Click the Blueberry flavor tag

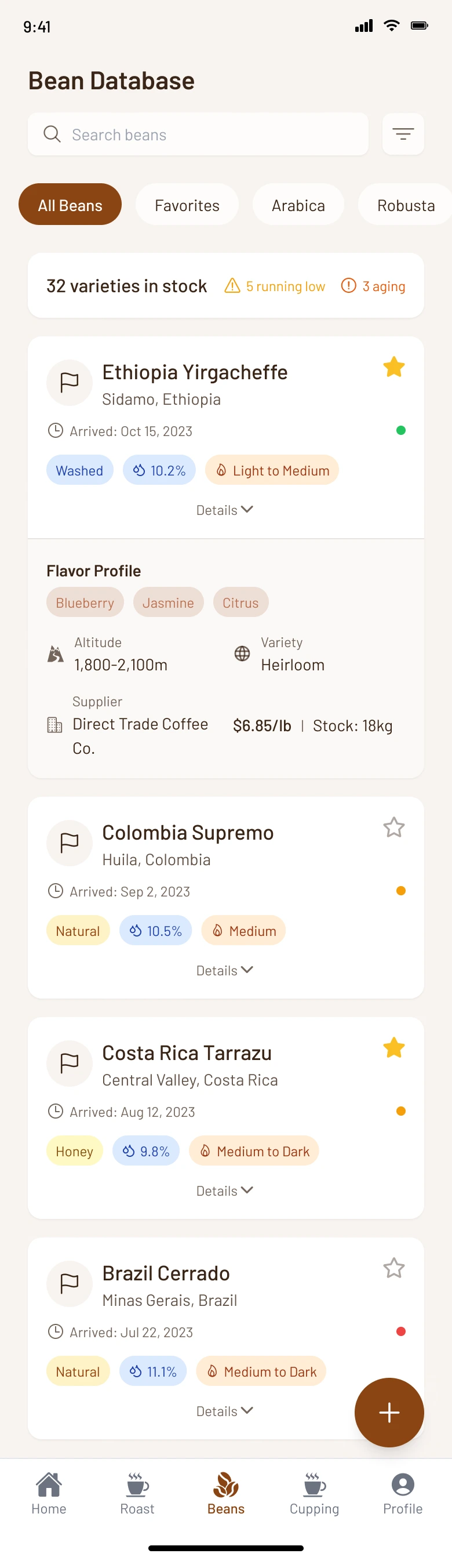pos(85,602)
